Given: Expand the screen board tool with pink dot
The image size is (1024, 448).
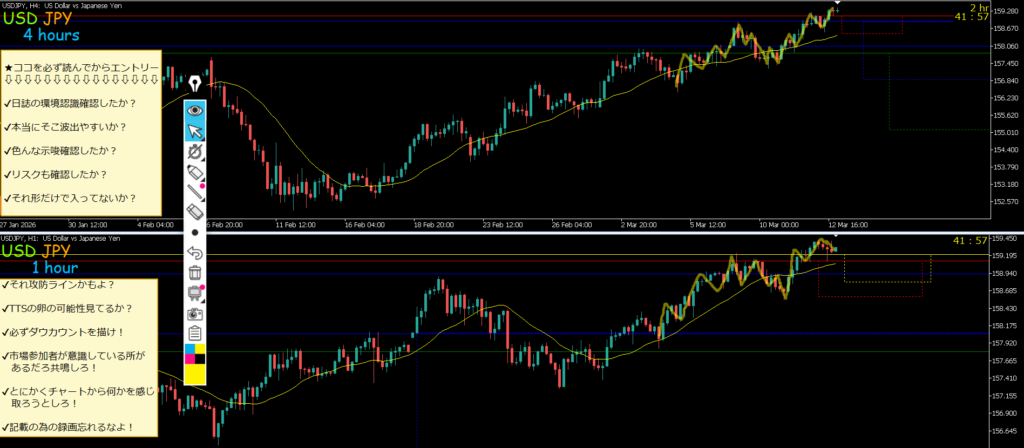Looking at the screenshot, I should [x=196, y=293].
